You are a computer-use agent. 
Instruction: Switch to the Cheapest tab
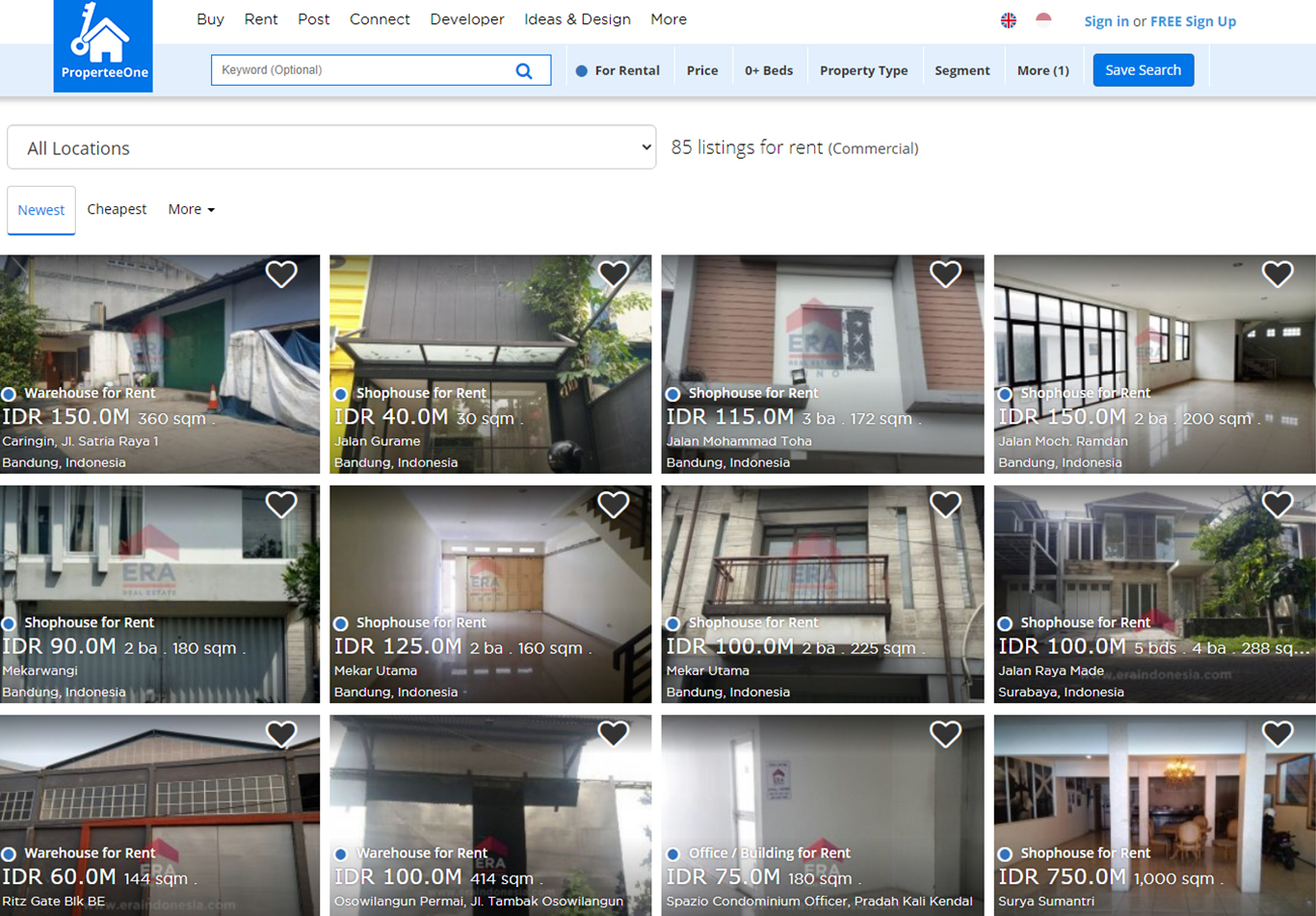coord(117,209)
